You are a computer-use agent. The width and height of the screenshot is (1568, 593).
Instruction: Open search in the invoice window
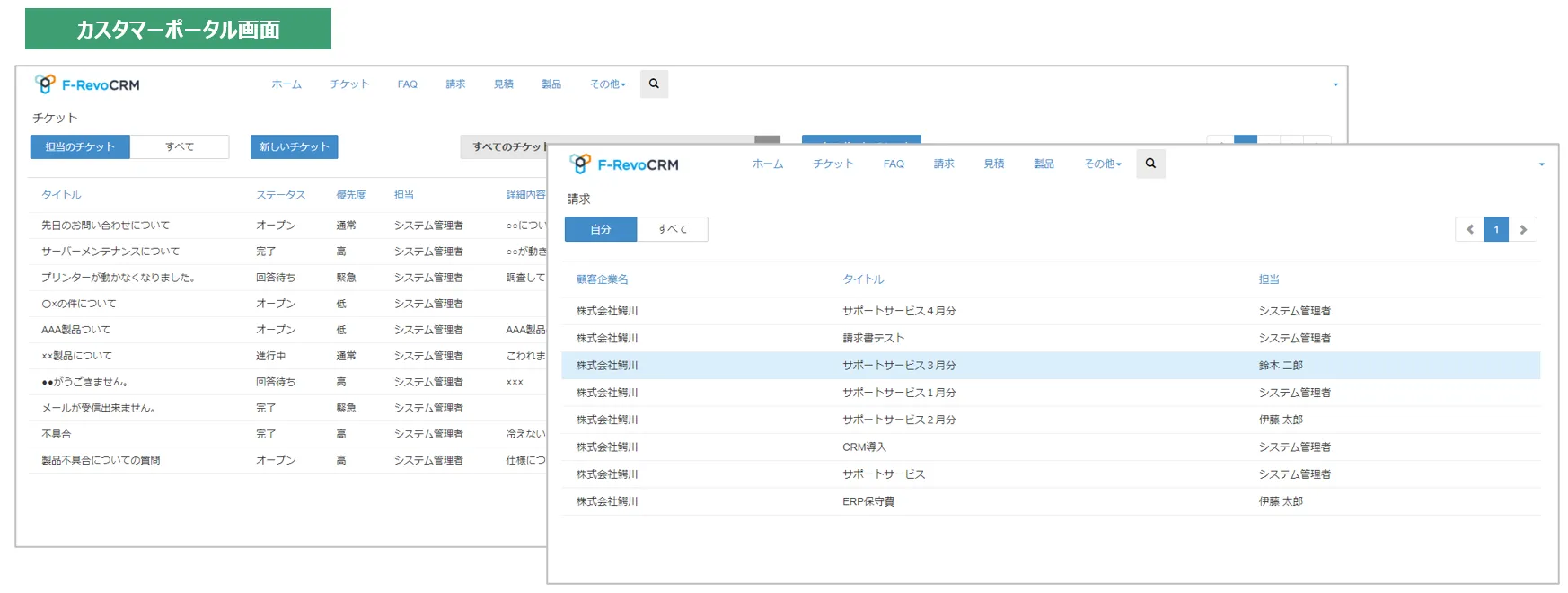click(x=1150, y=164)
